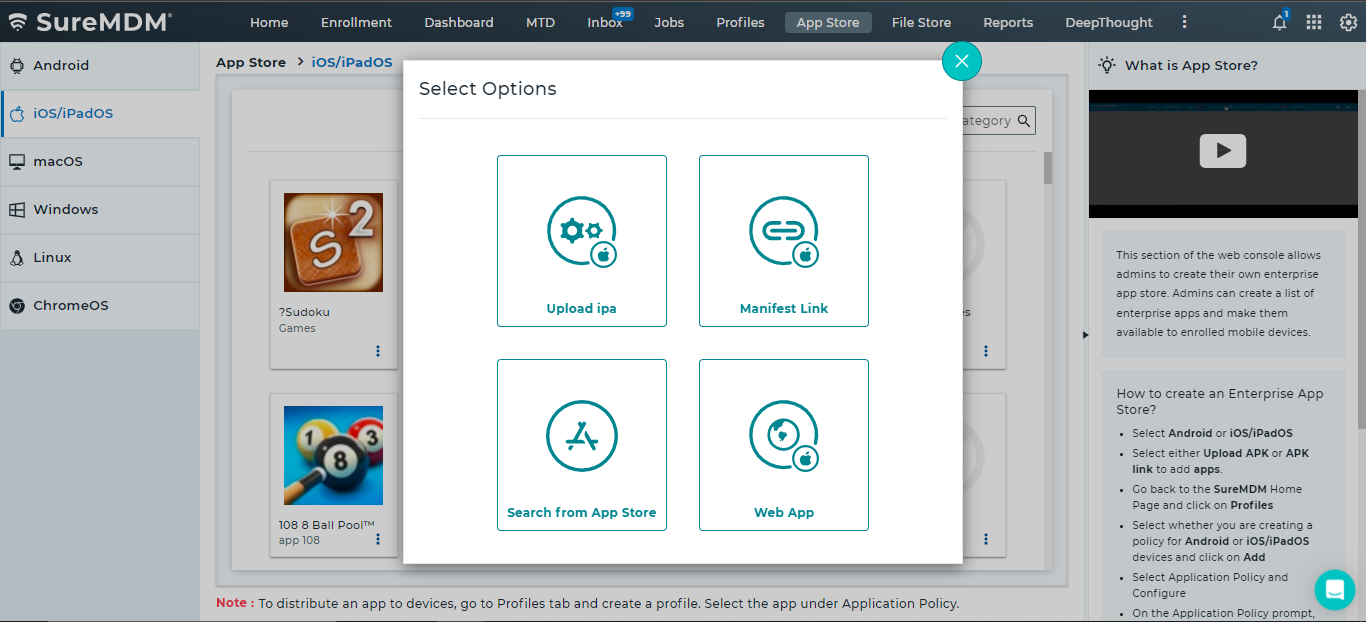Open options menu for 108 8 Ball Pool
1366x622 pixels.
tap(378, 539)
